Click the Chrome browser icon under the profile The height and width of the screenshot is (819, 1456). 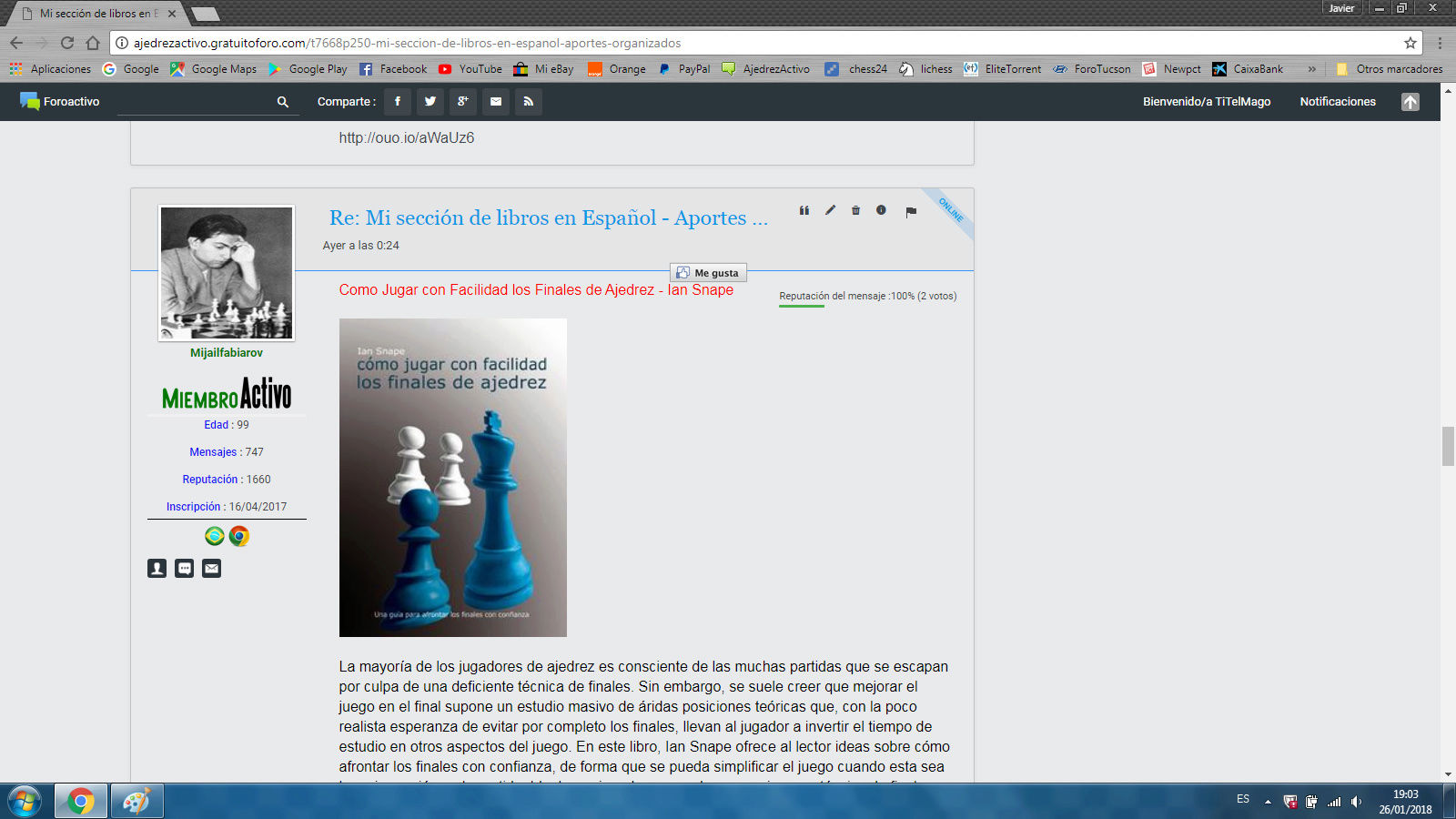(239, 536)
